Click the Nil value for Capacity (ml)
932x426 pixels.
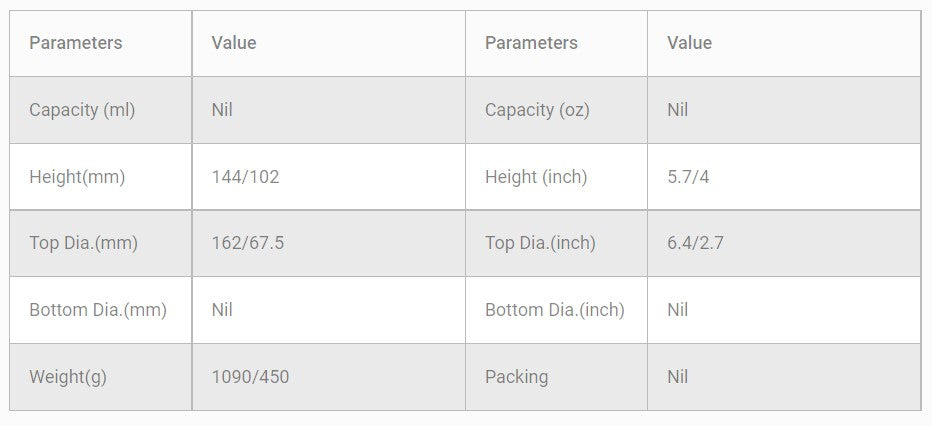(222, 110)
